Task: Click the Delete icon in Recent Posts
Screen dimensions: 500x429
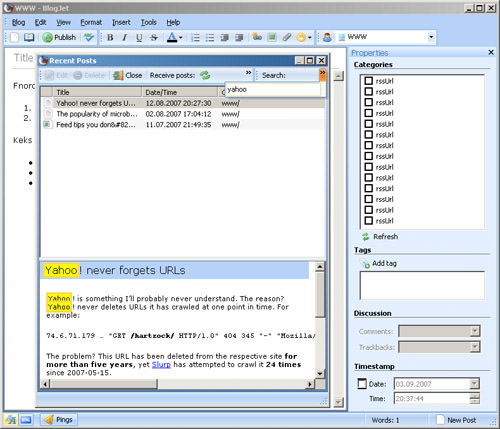Action: [78, 75]
